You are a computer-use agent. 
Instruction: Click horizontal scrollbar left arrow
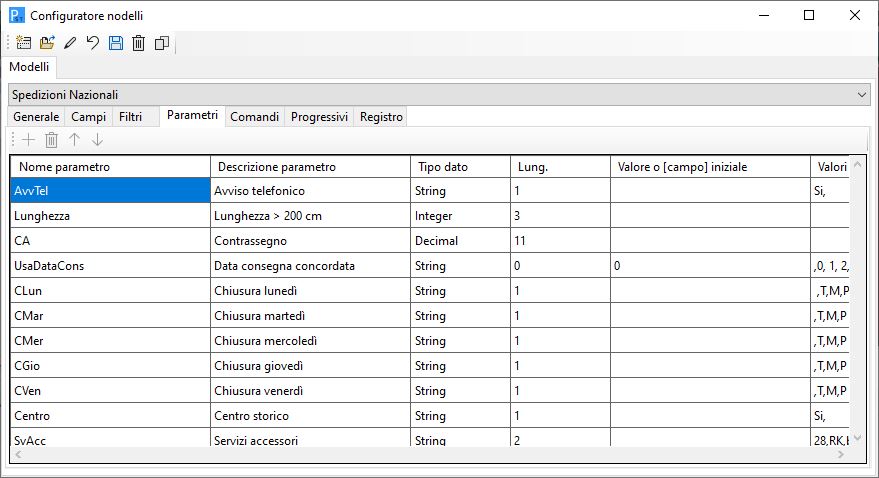18,455
